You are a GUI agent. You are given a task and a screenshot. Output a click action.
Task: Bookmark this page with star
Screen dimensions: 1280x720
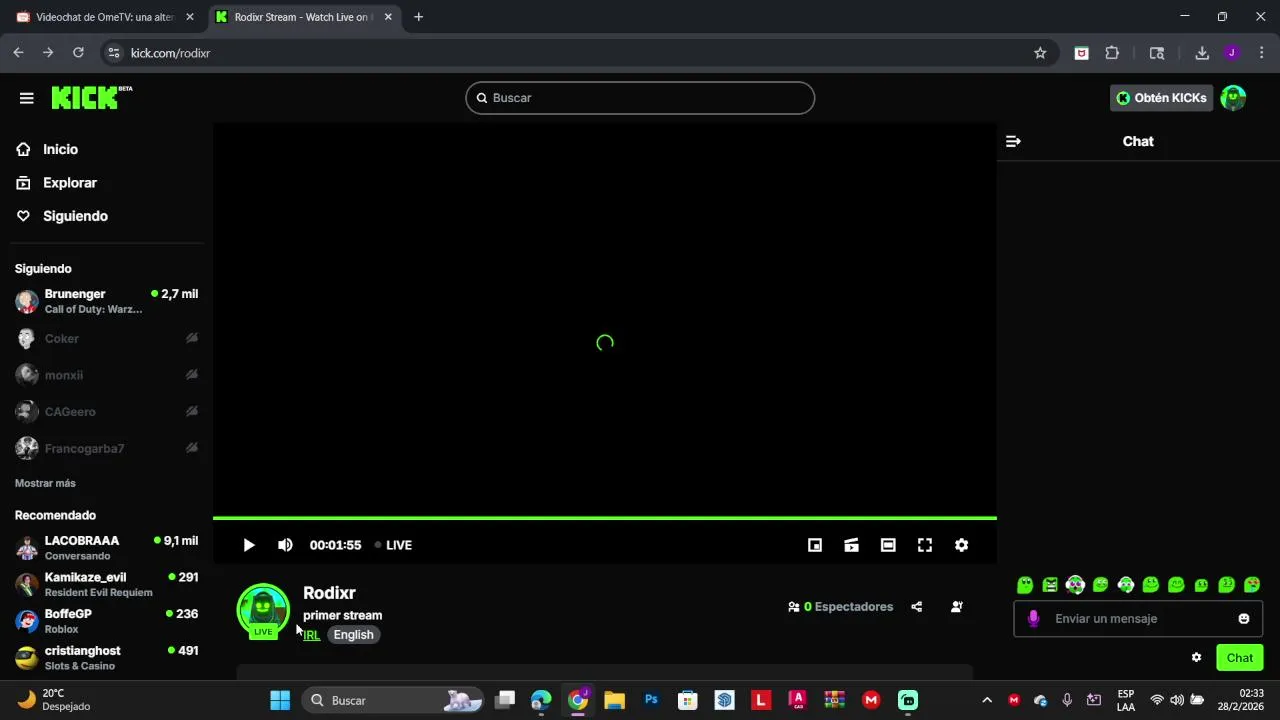[1040, 53]
